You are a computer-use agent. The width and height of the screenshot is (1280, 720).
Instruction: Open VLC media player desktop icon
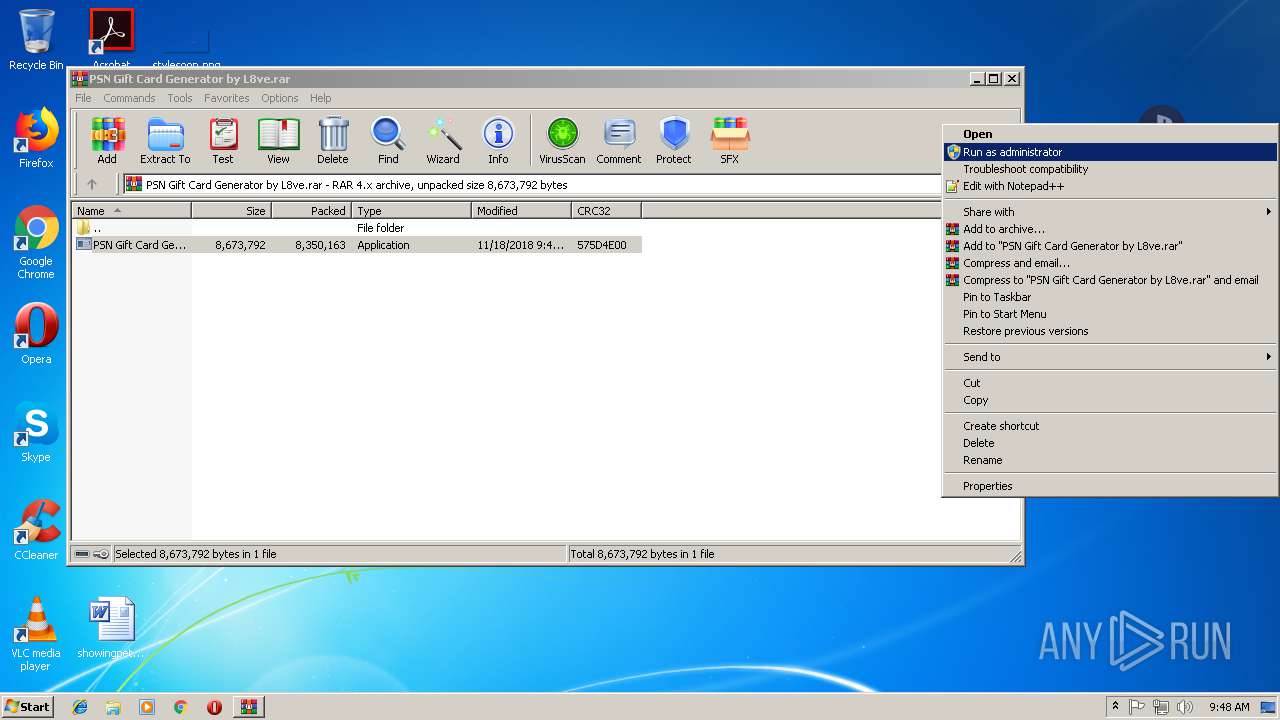click(x=36, y=634)
